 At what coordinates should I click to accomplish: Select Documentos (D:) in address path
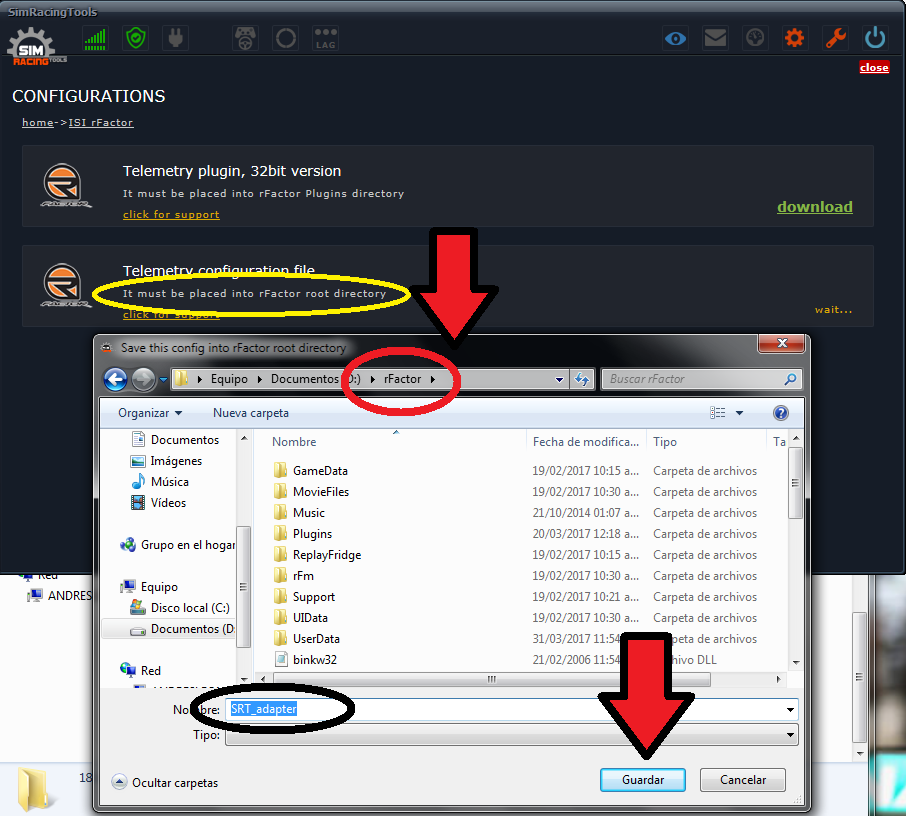[315, 379]
